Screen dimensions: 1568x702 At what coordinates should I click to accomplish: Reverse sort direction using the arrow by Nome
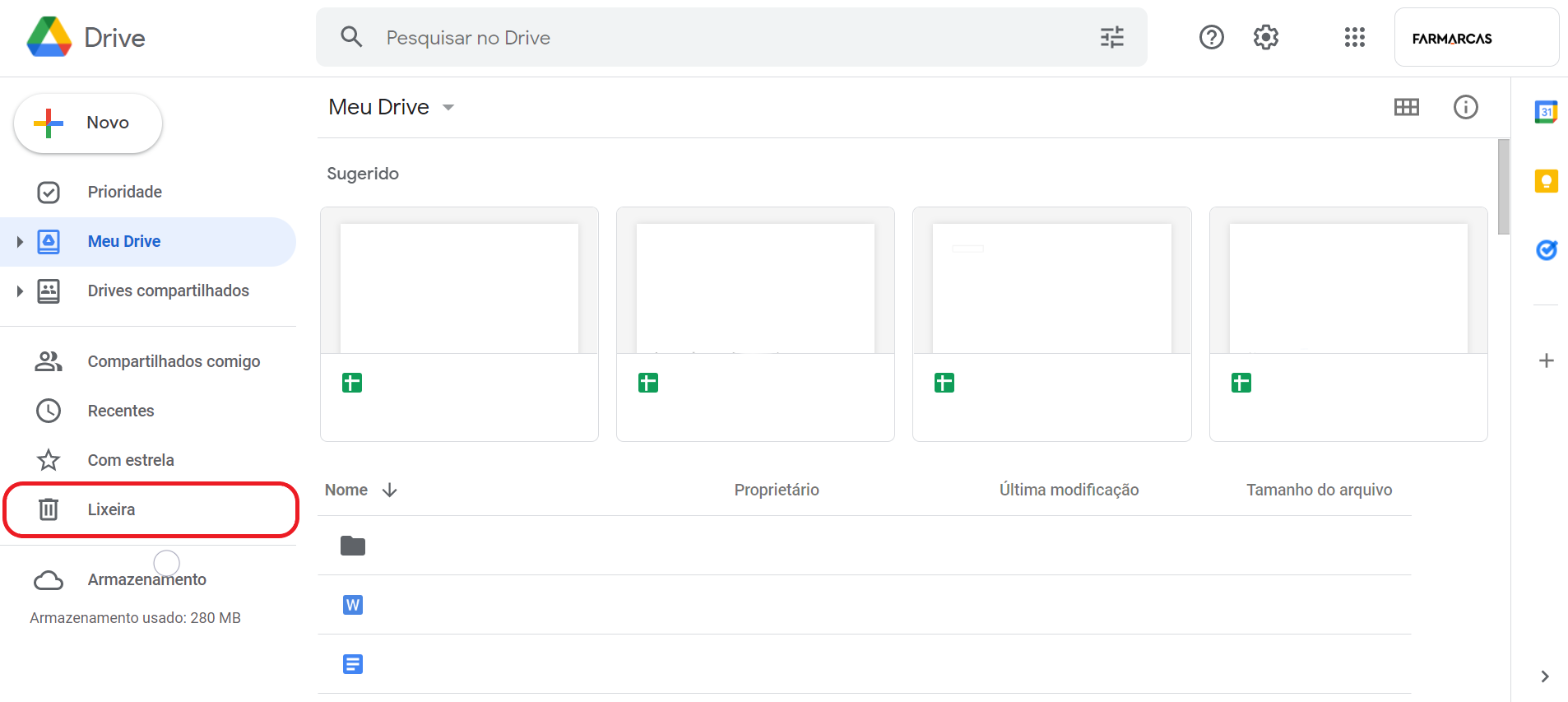point(390,490)
